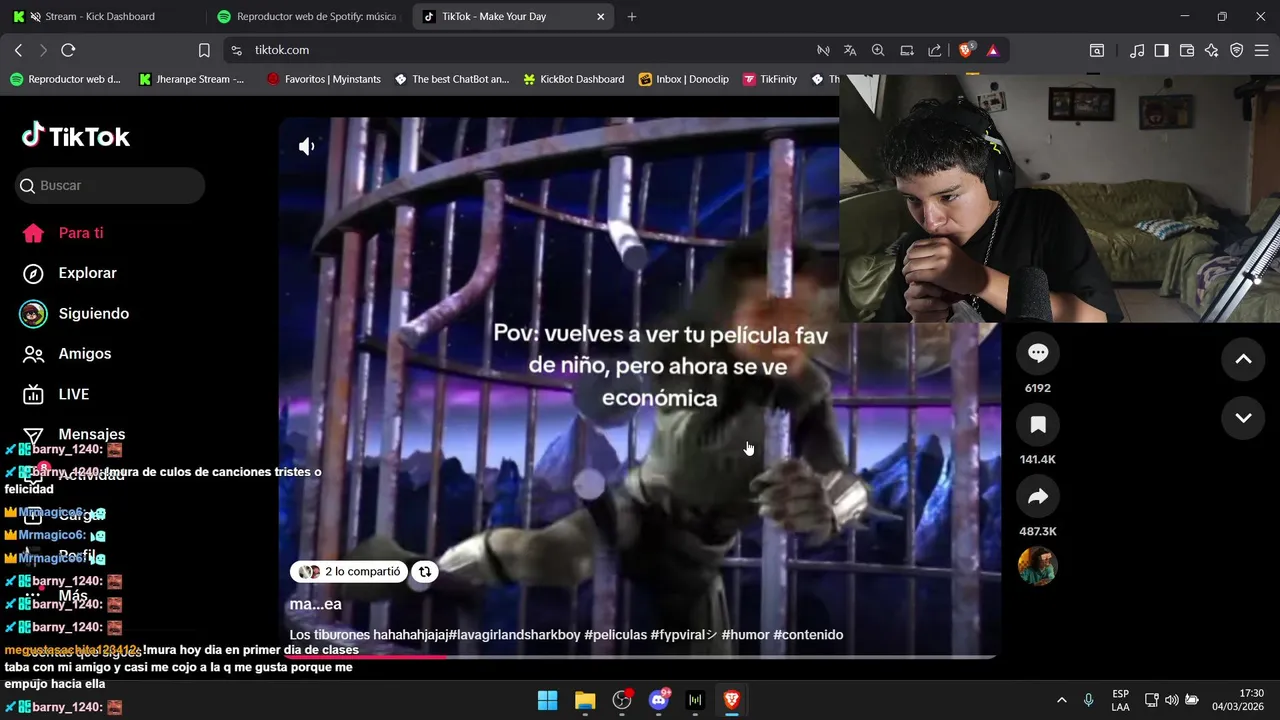Open Discord from taskbar
This screenshot has width=1280, height=720.
(x=659, y=700)
